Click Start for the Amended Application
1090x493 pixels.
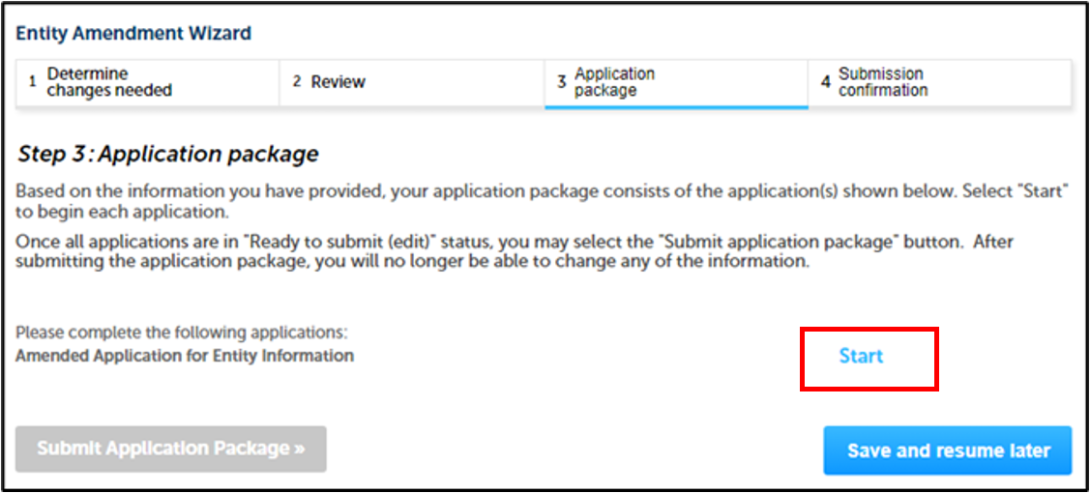click(861, 356)
